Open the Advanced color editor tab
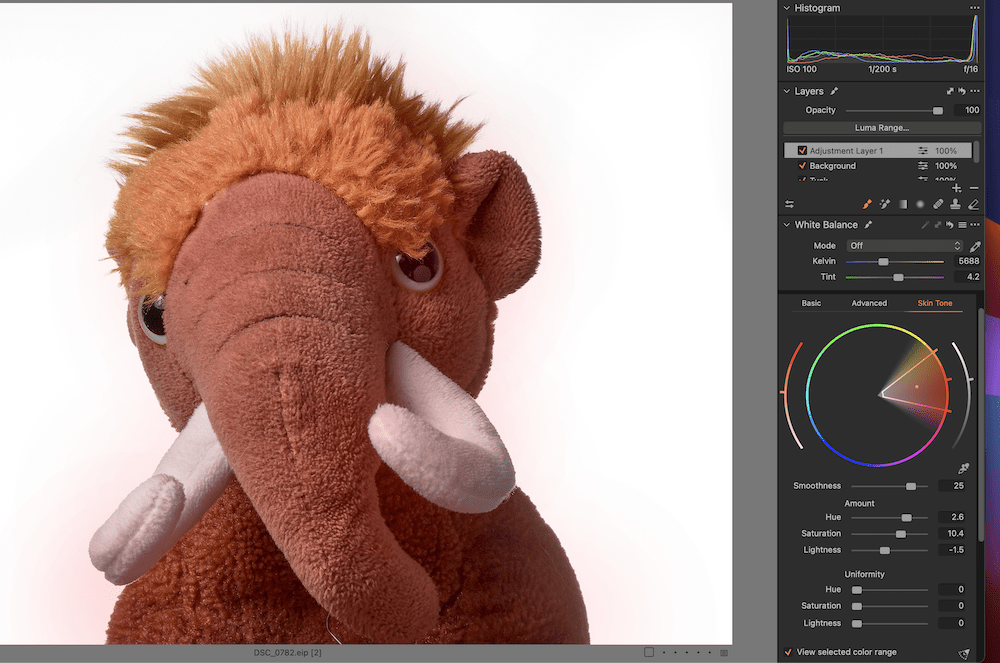The image size is (1000, 663). click(869, 303)
